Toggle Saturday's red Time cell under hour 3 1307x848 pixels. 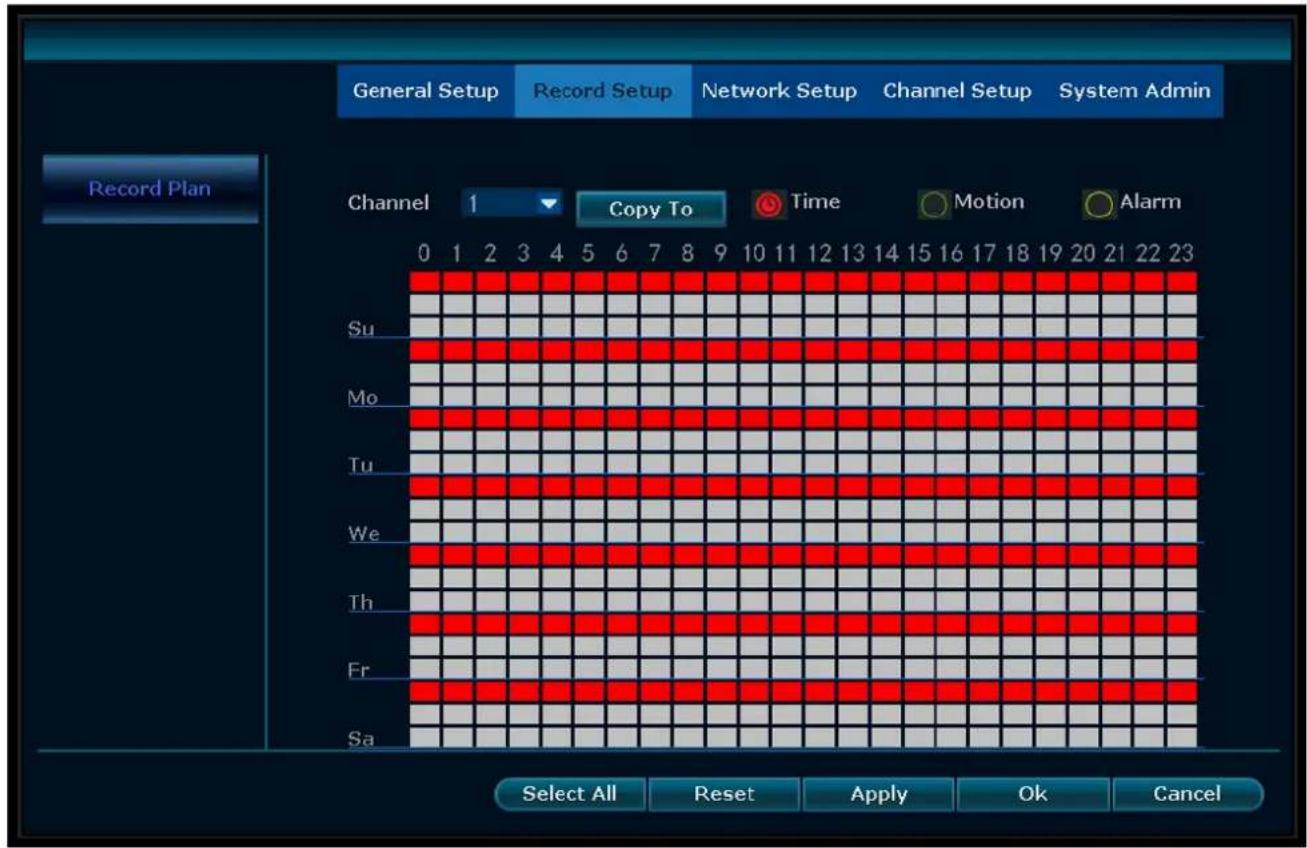point(524,690)
